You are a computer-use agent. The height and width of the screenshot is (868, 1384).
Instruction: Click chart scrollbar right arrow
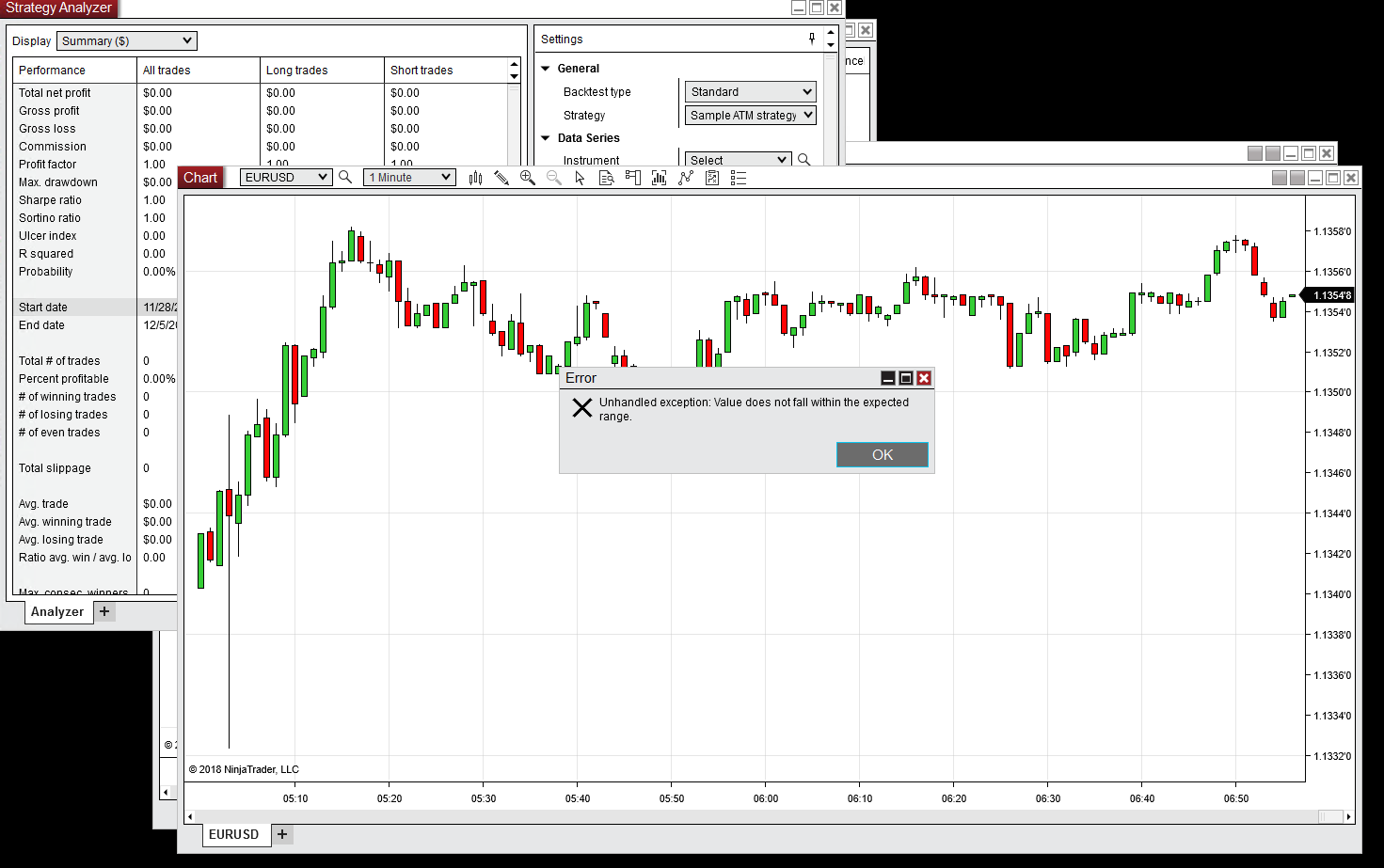coord(1348,816)
